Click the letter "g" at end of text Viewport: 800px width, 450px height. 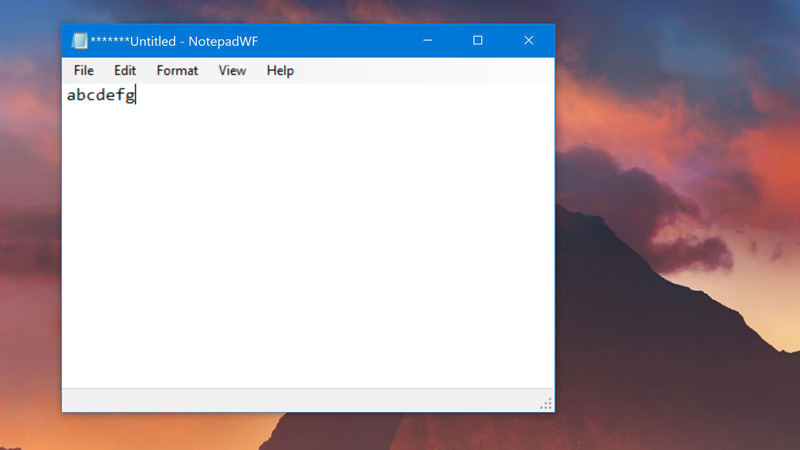coord(129,96)
